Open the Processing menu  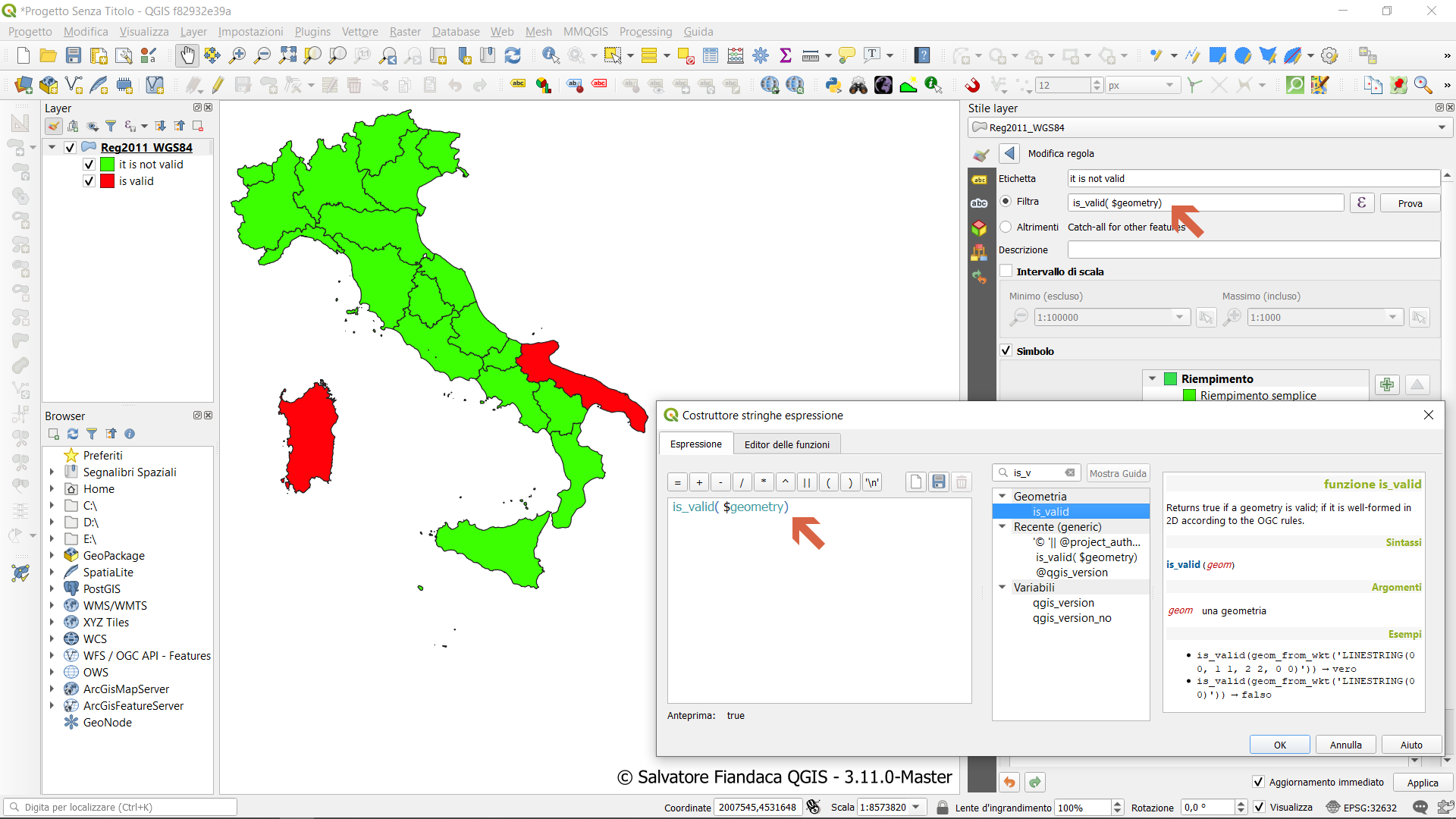(x=645, y=31)
